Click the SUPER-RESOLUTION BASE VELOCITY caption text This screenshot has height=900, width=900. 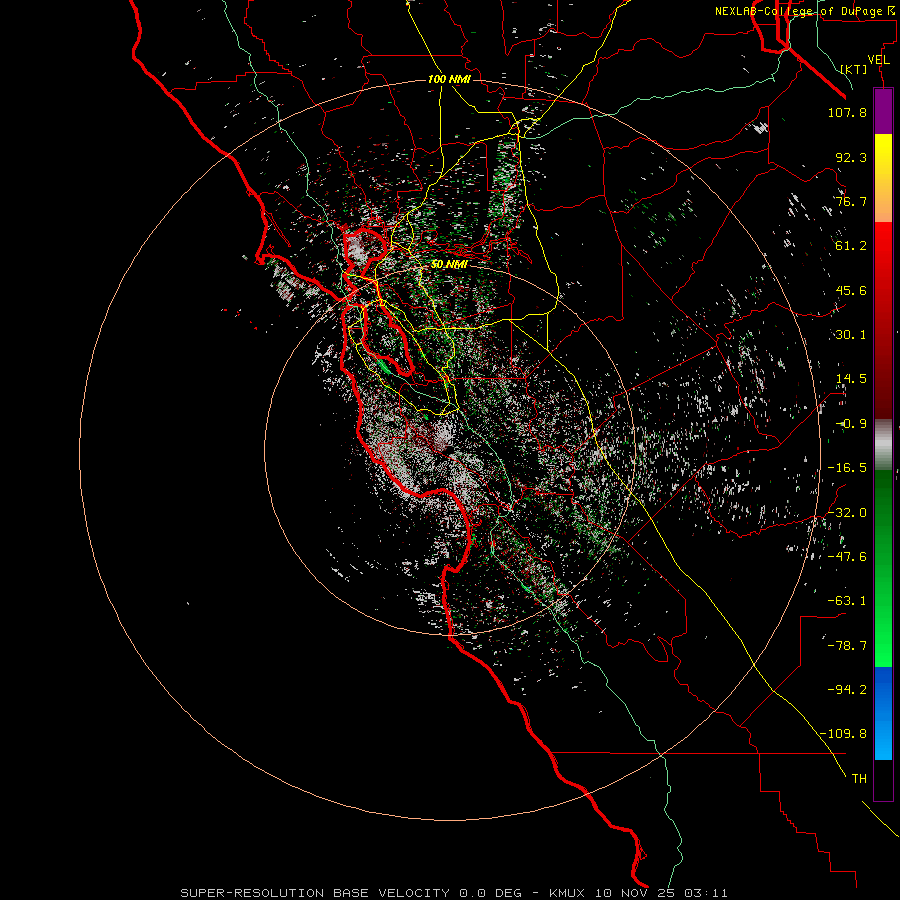click(316, 893)
